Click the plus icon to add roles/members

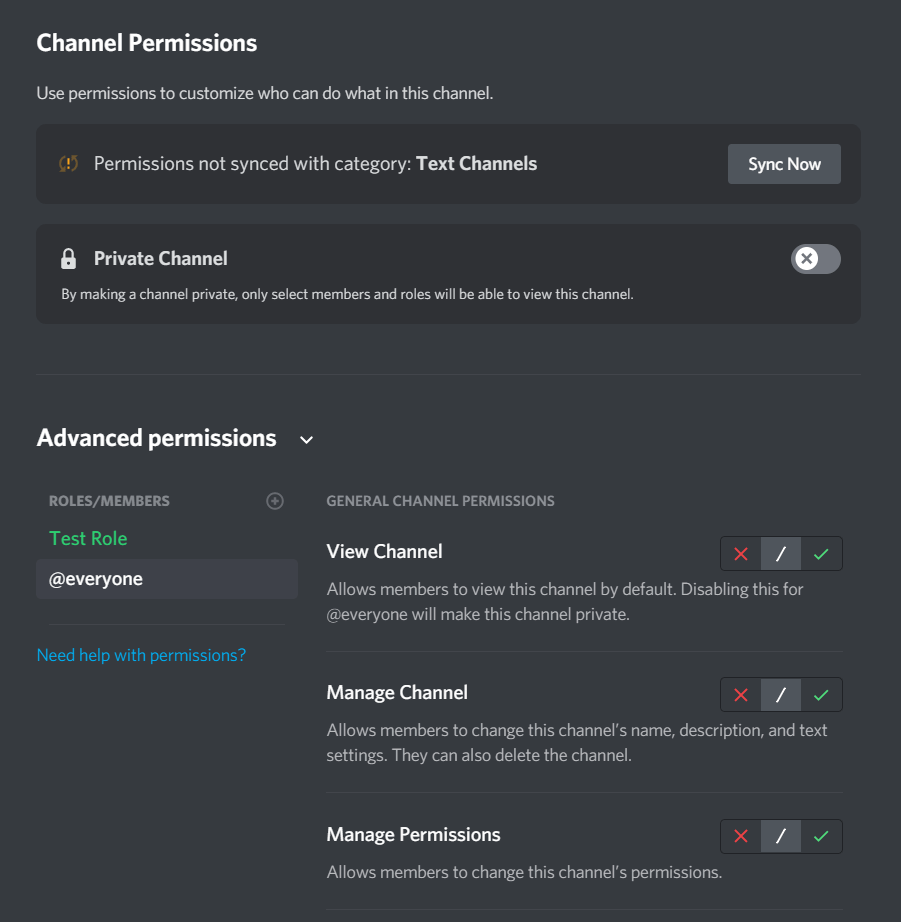point(275,501)
